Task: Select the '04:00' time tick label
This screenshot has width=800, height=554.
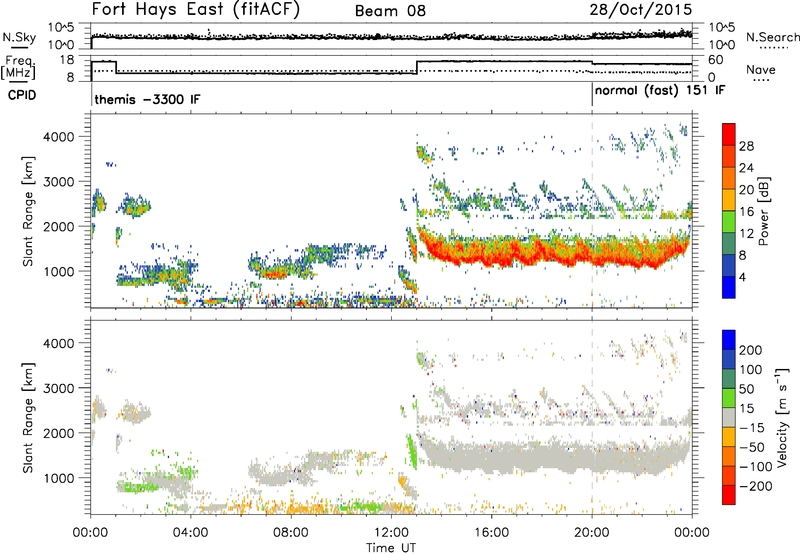Action: [x=191, y=533]
